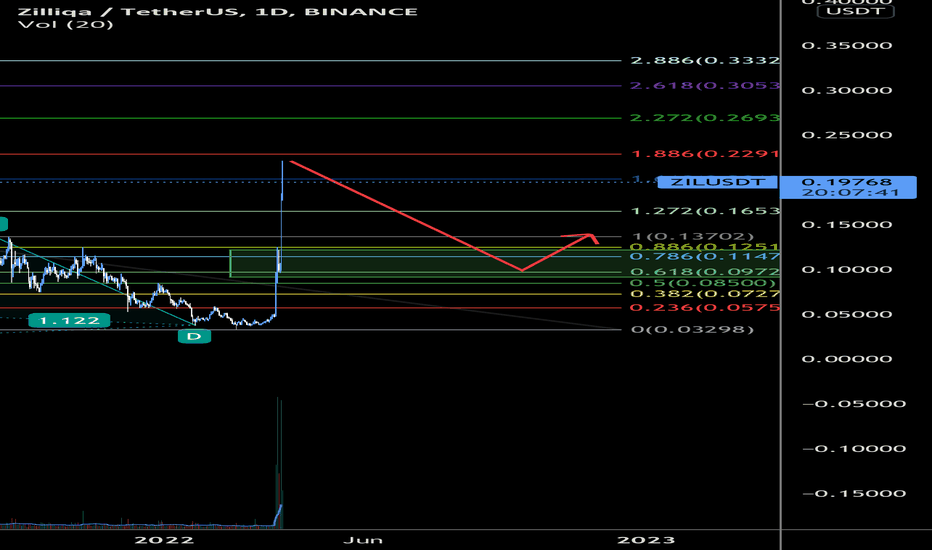Click the 2023 time axis label
Image resolution: width=932 pixels, height=550 pixels.
click(646, 540)
